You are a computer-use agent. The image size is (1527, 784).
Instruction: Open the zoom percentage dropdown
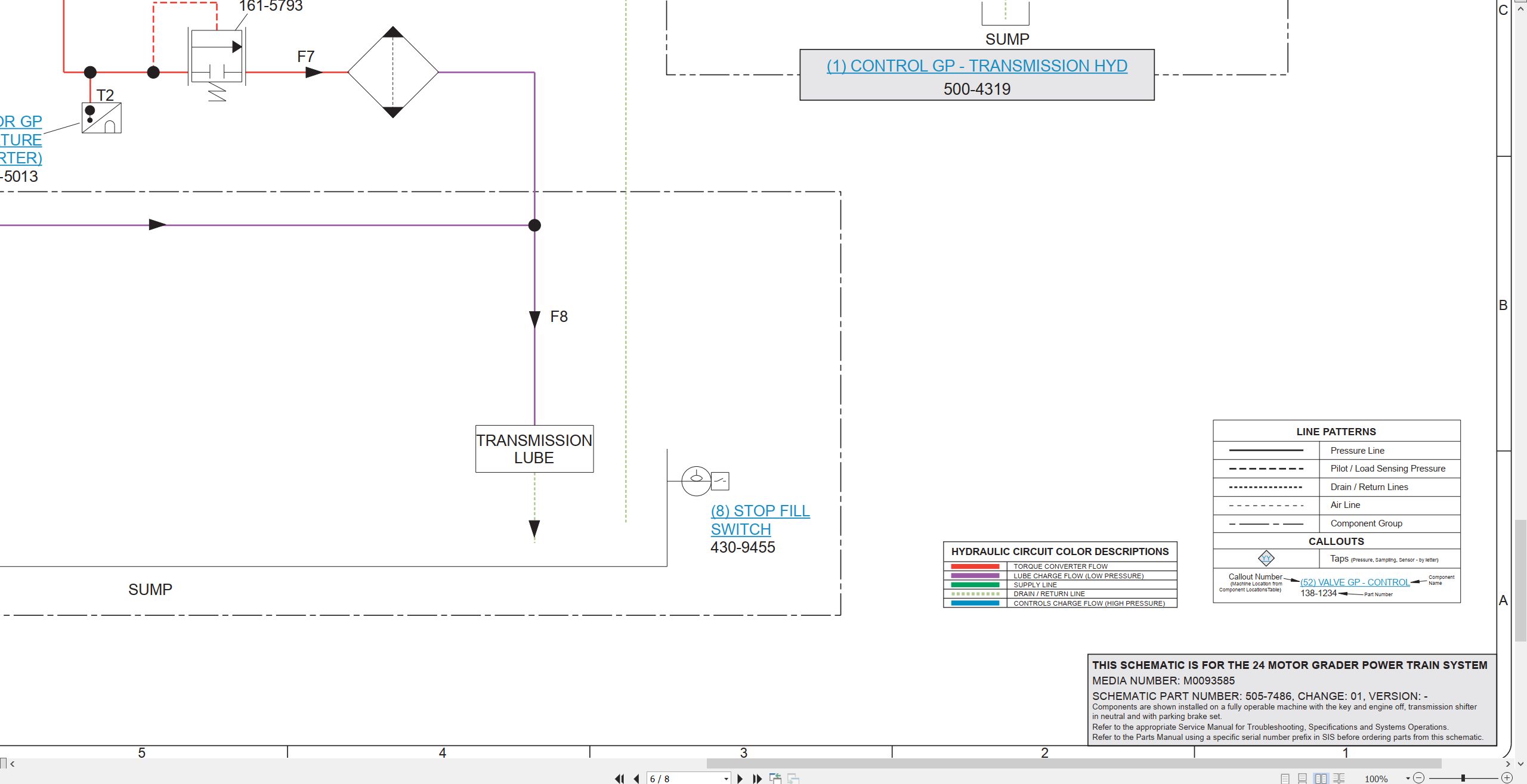tap(1408, 778)
